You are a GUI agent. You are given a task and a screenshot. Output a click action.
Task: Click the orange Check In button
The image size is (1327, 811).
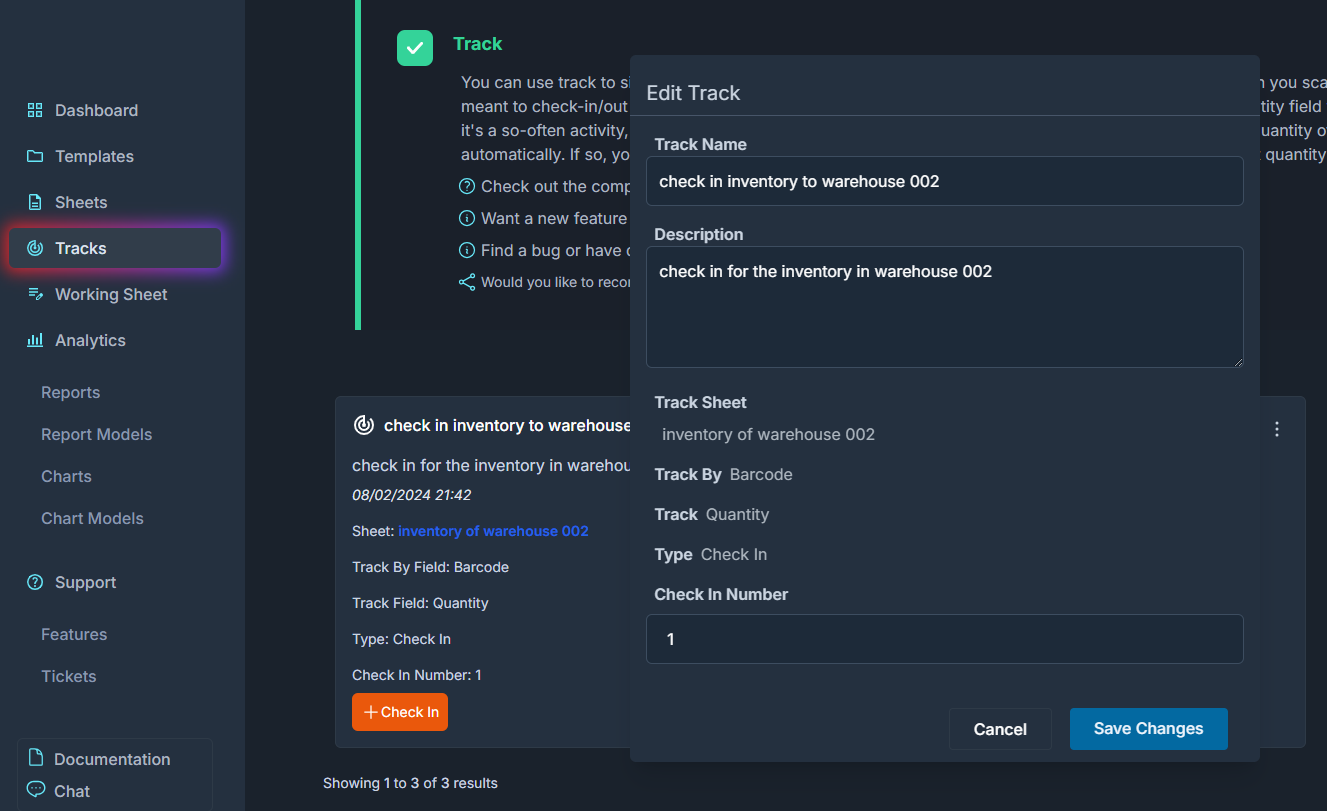point(400,712)
